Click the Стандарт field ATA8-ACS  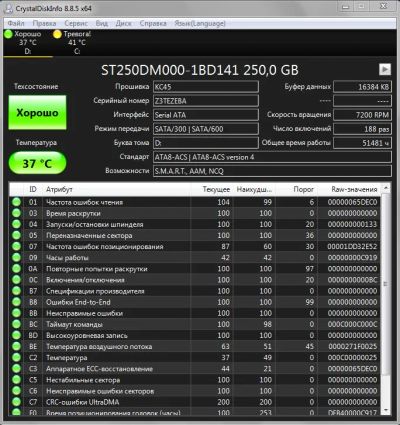tap(272, 157)
